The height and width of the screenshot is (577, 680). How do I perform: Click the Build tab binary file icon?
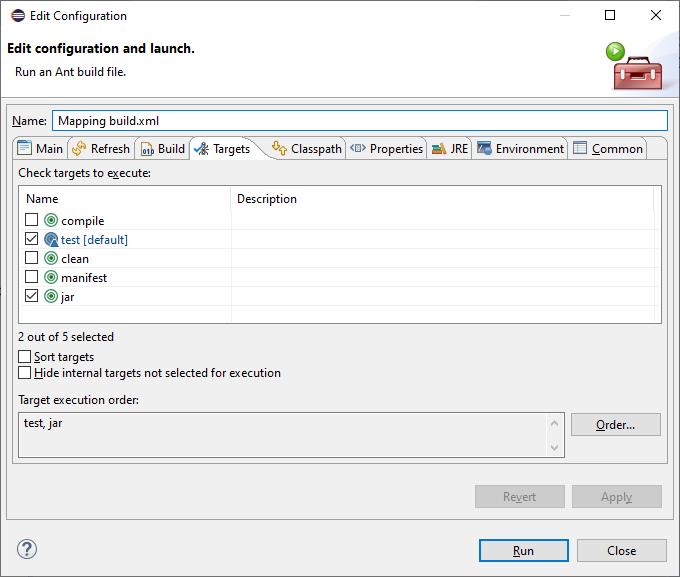pos(147,149)
